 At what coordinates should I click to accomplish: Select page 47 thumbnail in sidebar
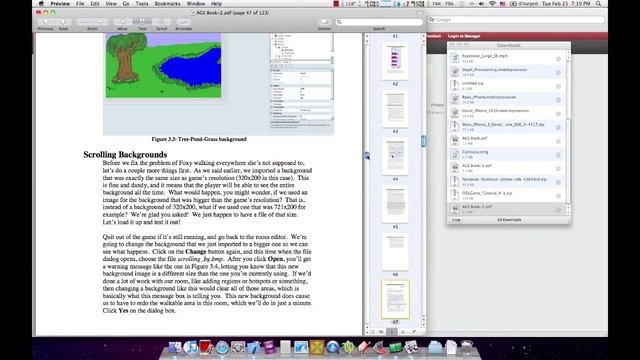tap(395, 300)
